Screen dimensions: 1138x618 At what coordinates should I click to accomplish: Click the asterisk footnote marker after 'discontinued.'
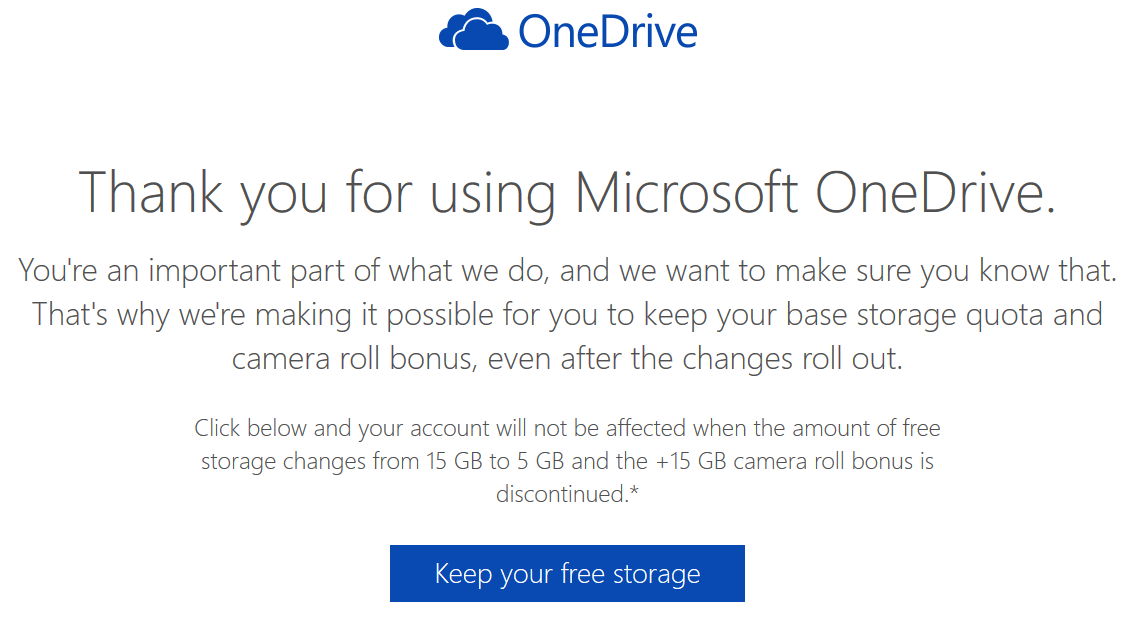[x=634, y=490]
